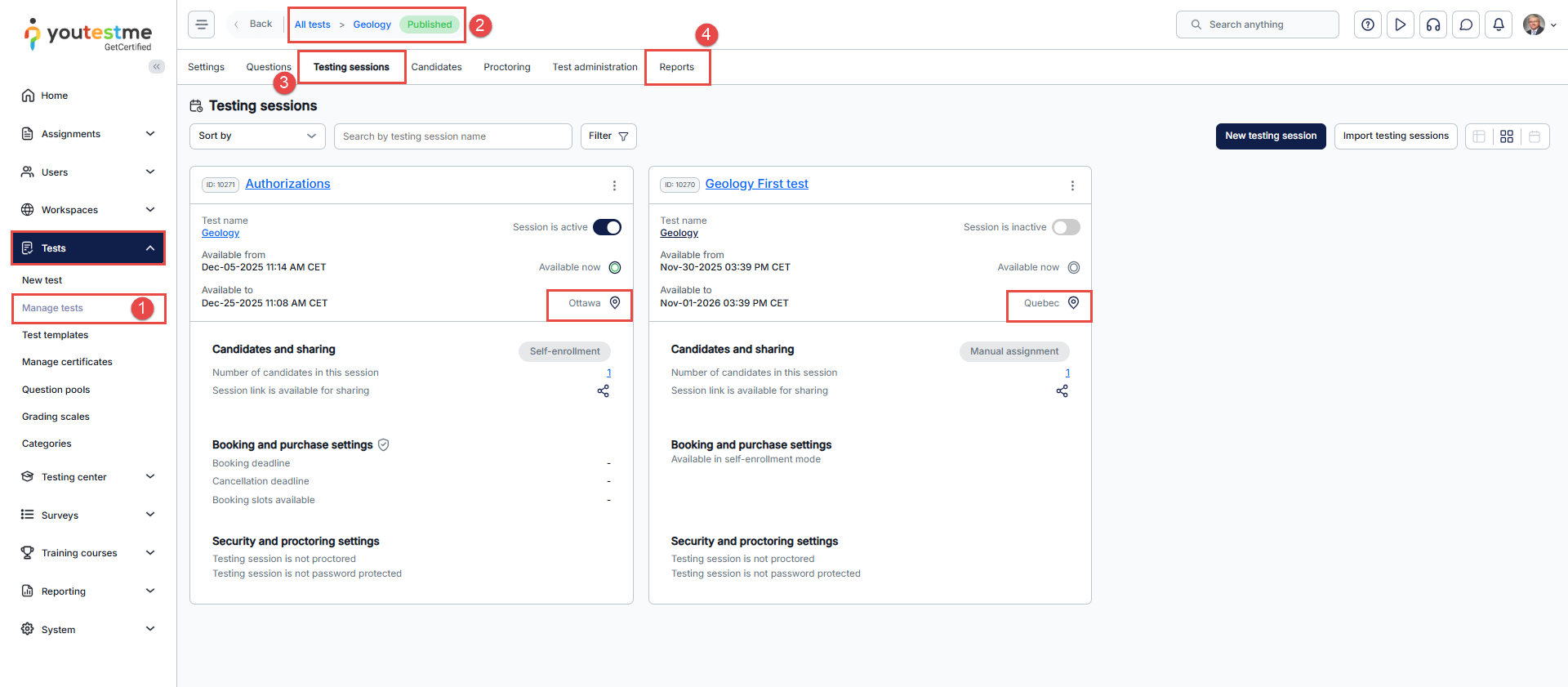Switch to the Candidates tab
1568x687 pixels.
pyautogui.click(x=436, y=67)
